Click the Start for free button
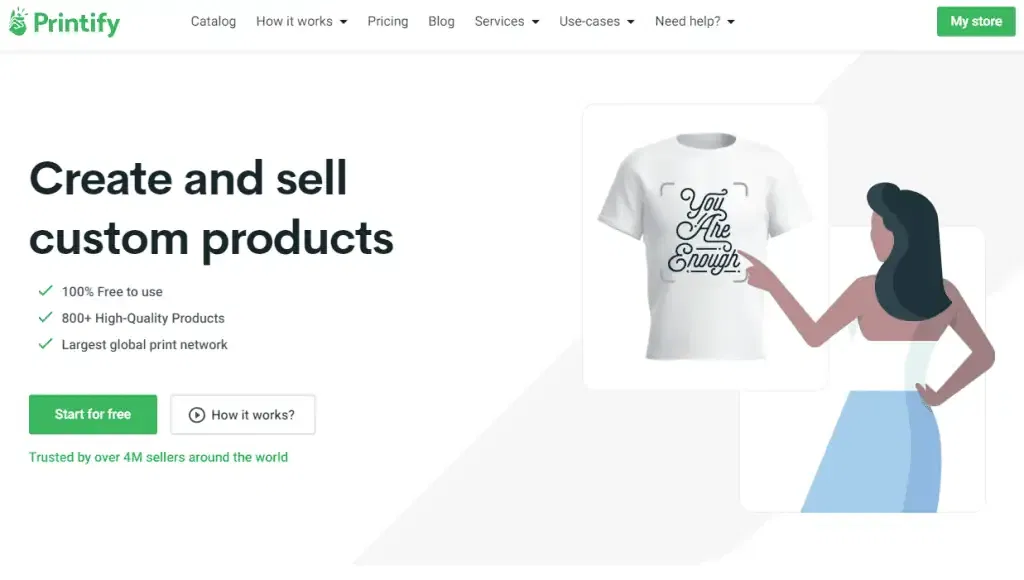Screen dimensions: 1024x580 pos(92,414)
